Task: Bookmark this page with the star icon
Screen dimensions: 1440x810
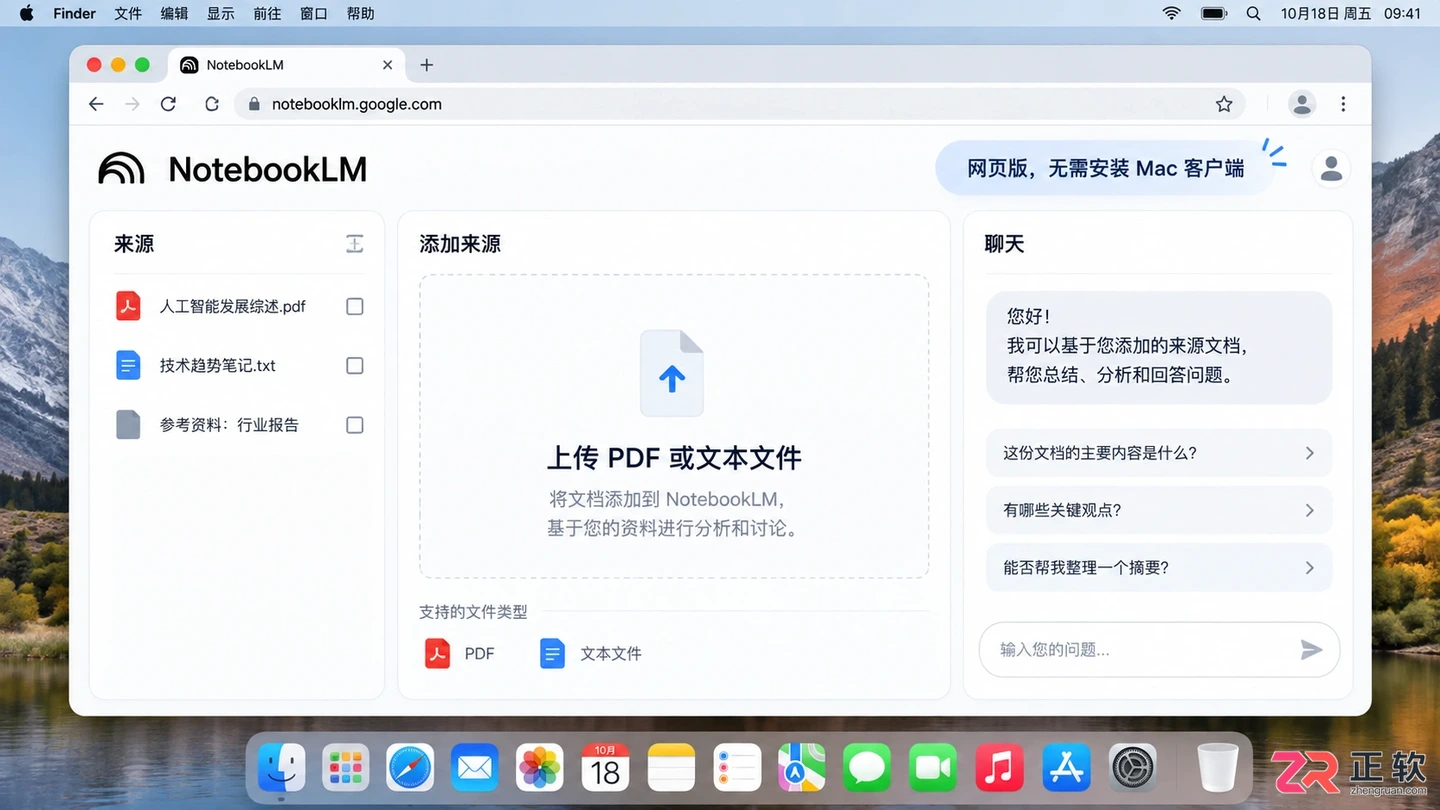Action: (1224, 104)
